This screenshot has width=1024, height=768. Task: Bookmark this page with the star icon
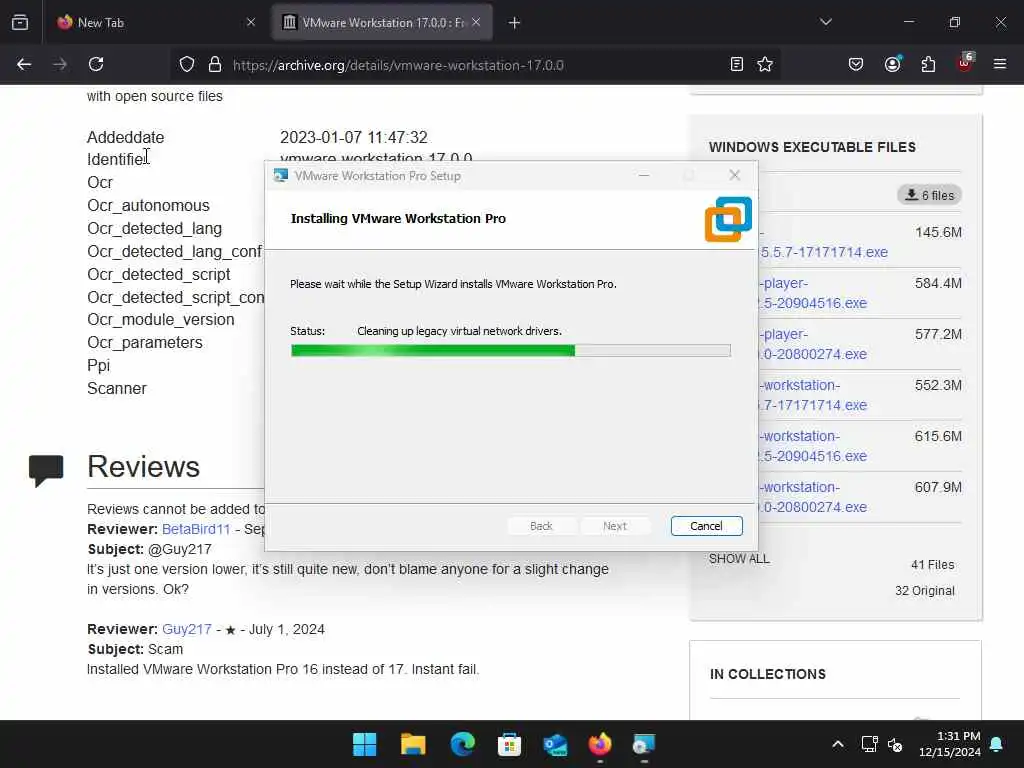tap(765, 64)
